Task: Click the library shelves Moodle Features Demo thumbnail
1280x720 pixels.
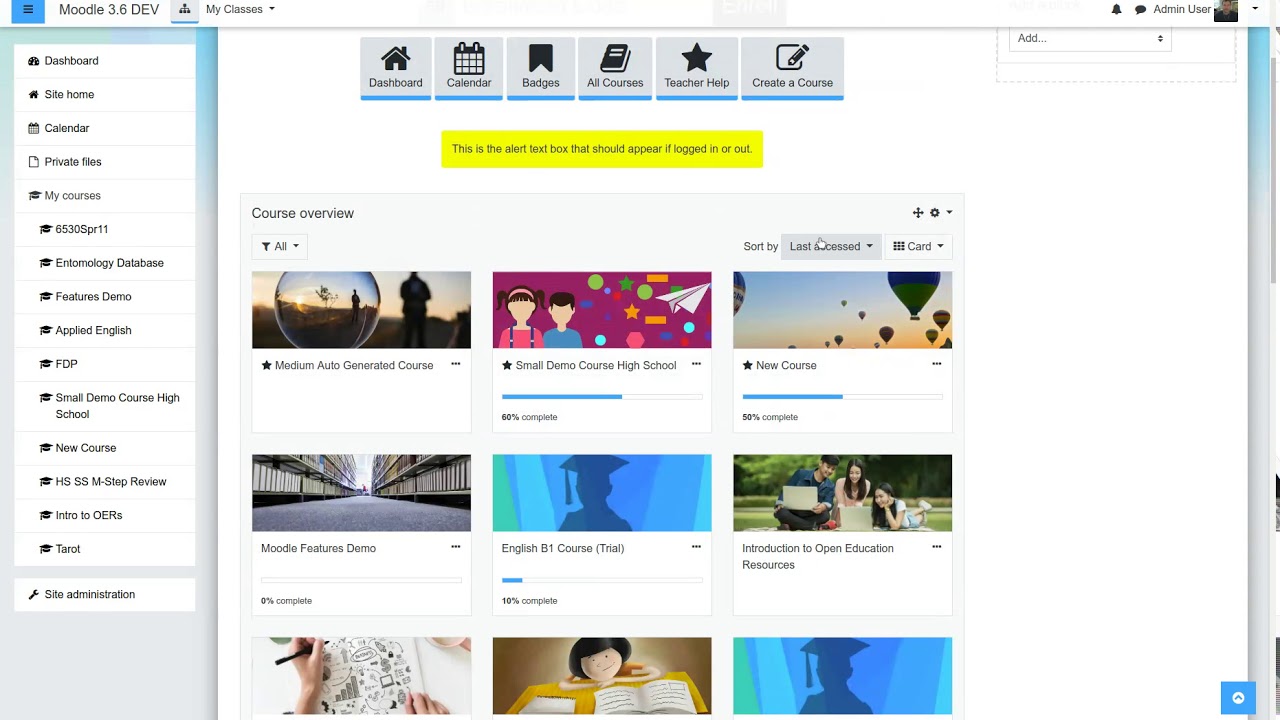Action: (361, 493)
